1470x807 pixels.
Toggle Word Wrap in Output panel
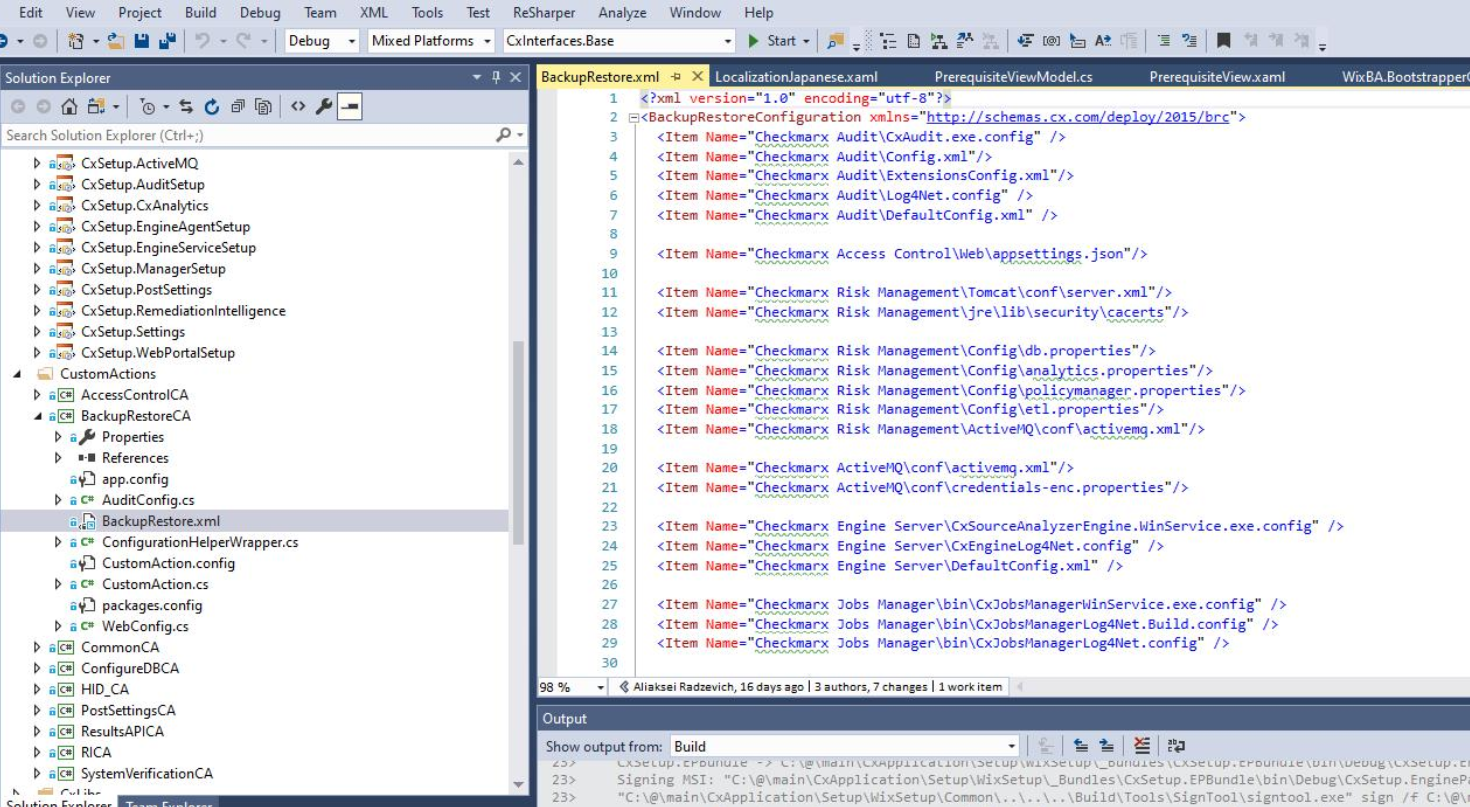click(1176, 745)
